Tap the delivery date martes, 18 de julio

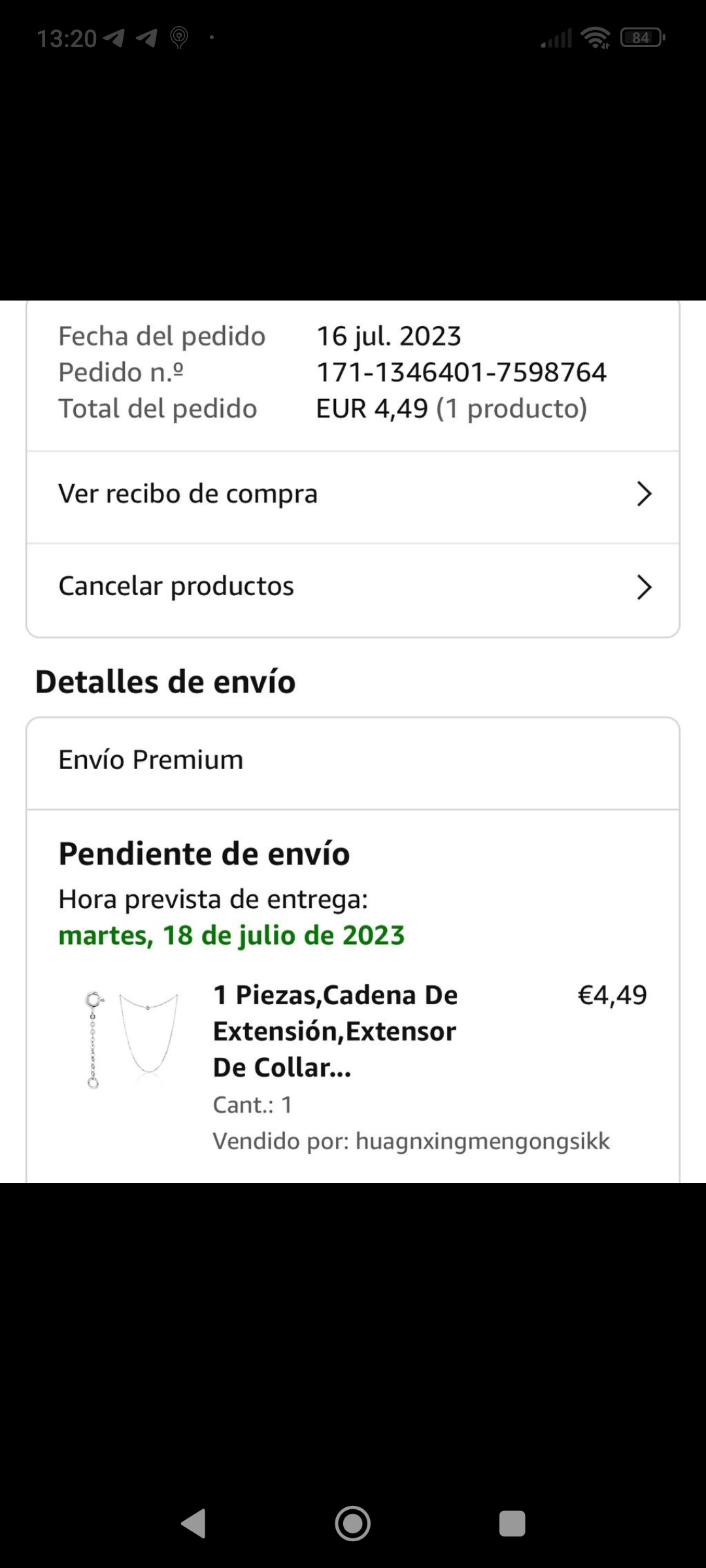point(231,936)
